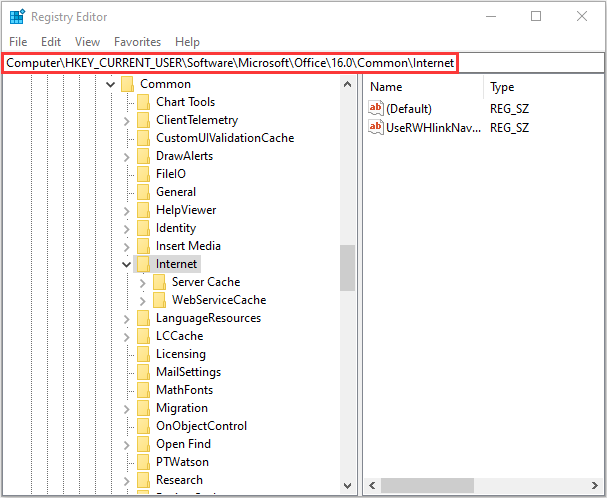Collapse the Common key
The height and width of the screenshot is (498, 607).
click(x=111, y=84)
